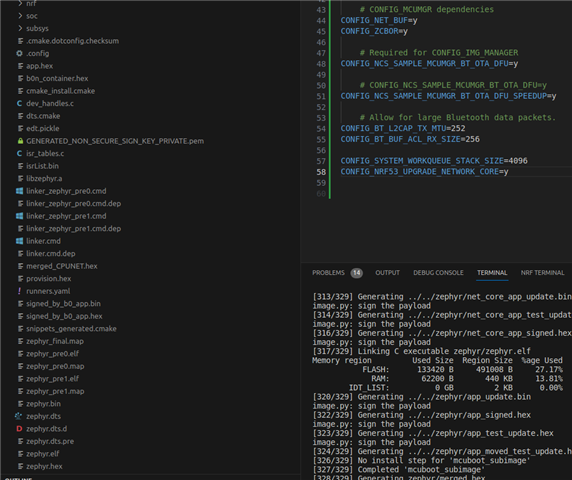Image resolution: width=572 pixels, height=480 pixels.
Task: Click the CONFIG_NCS_SAMPLE_MCUMGR_BT_OTA_DFU_SPEEDUP=y line
Action: [448, 96]
